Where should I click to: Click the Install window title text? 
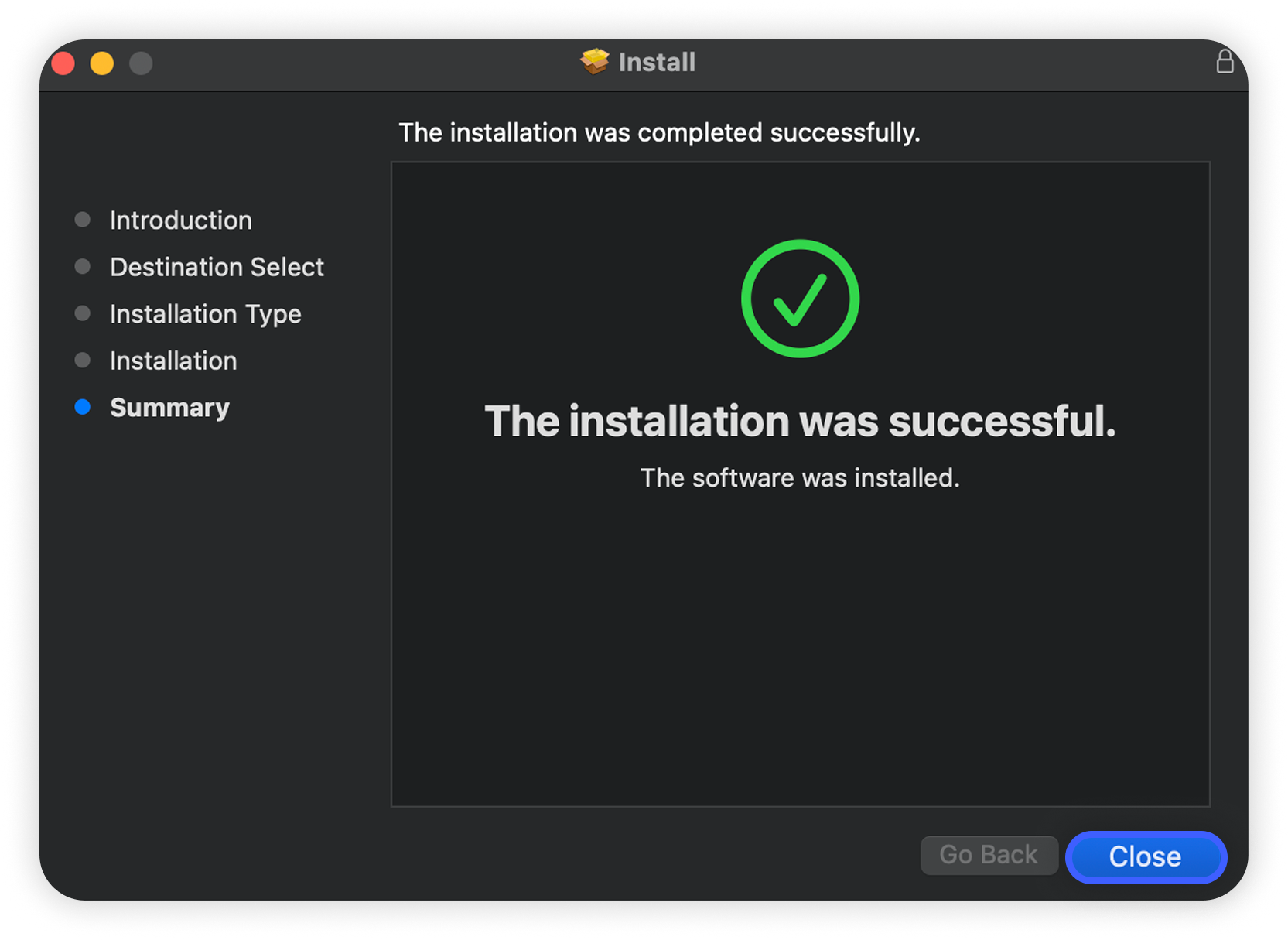coord(657,62)
